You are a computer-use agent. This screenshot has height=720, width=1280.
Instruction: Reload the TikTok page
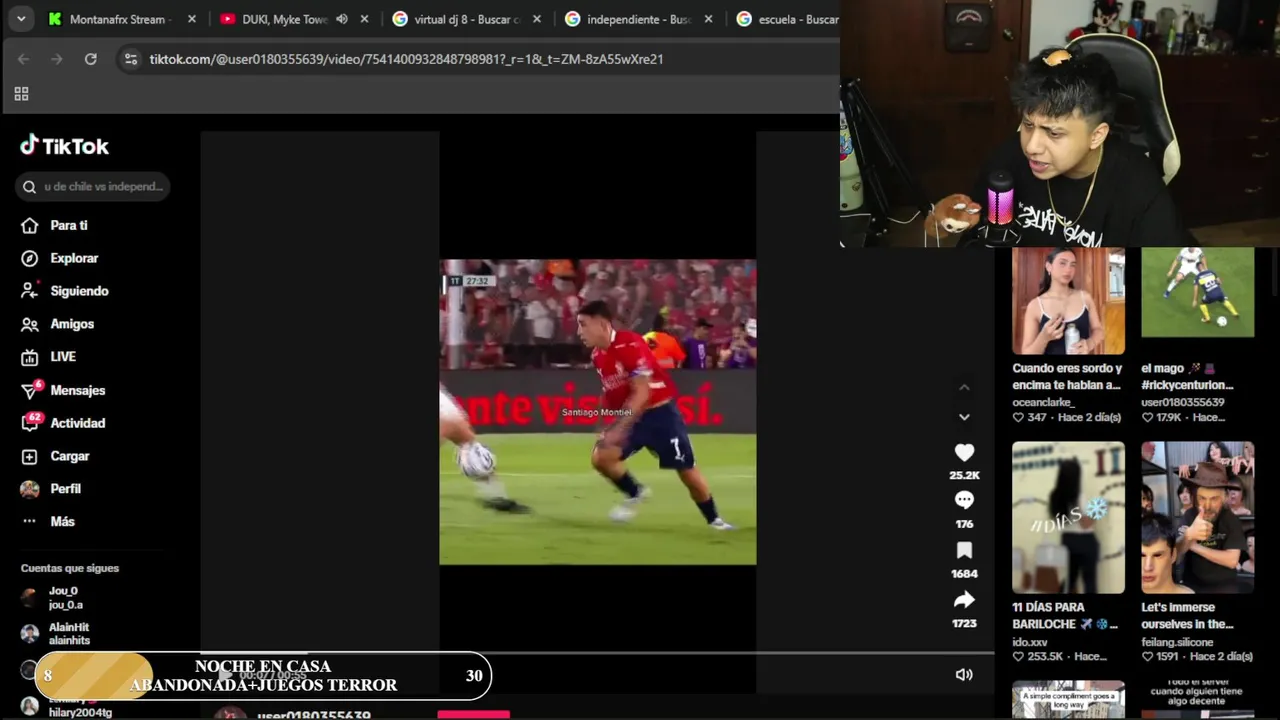91,59
